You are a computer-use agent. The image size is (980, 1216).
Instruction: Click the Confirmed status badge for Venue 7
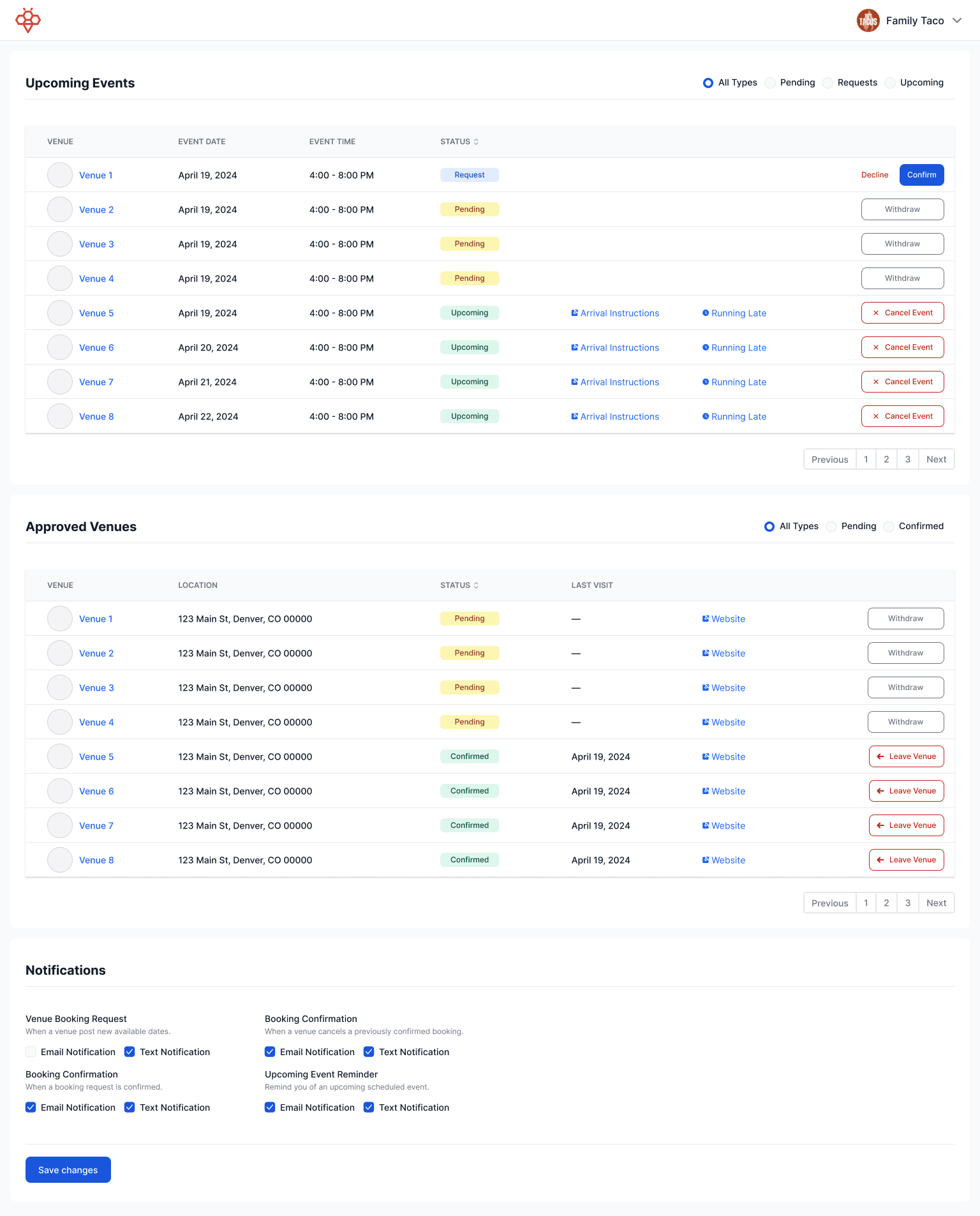(x=470, y=825)
